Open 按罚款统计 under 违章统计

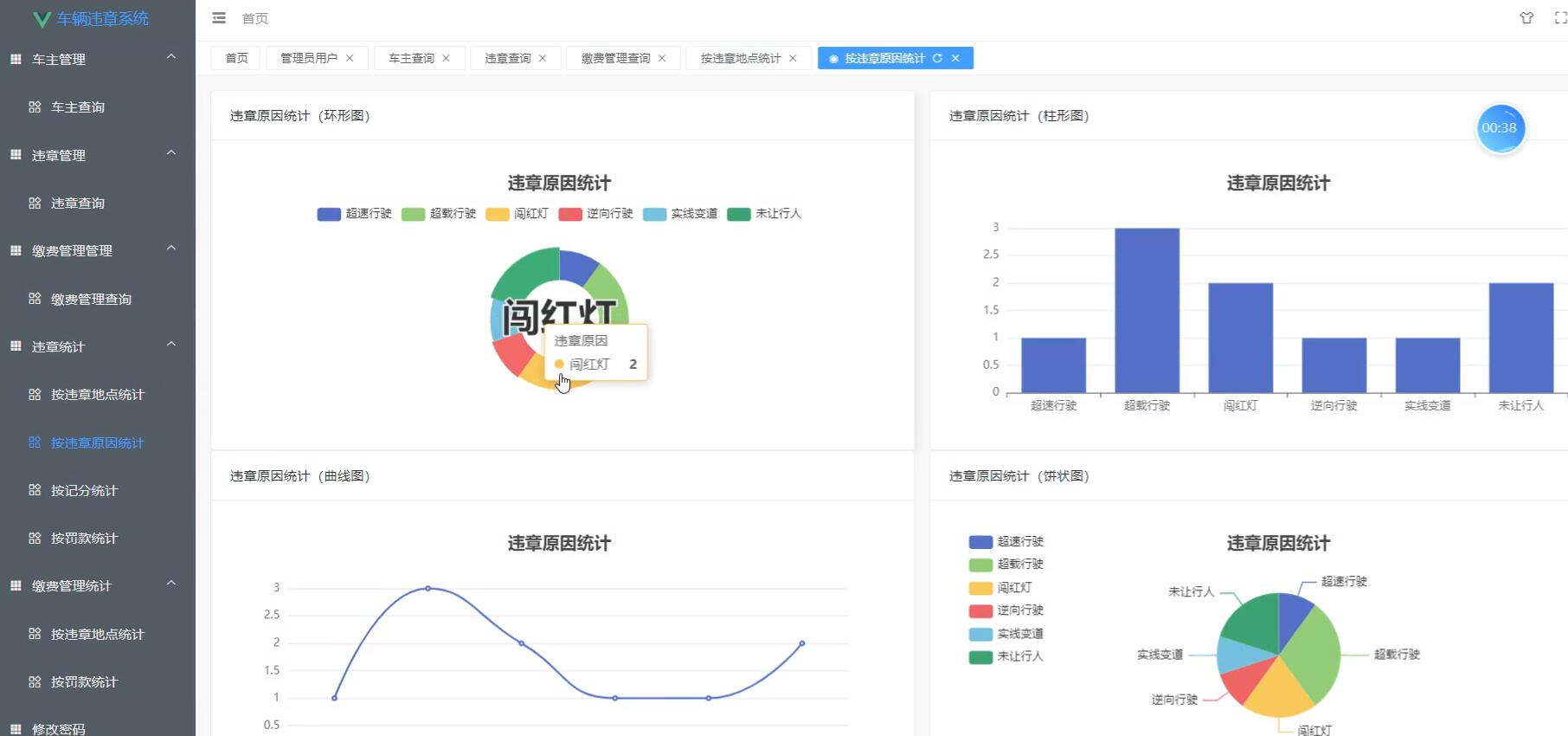pyautogui.click(x=98, y=538)
